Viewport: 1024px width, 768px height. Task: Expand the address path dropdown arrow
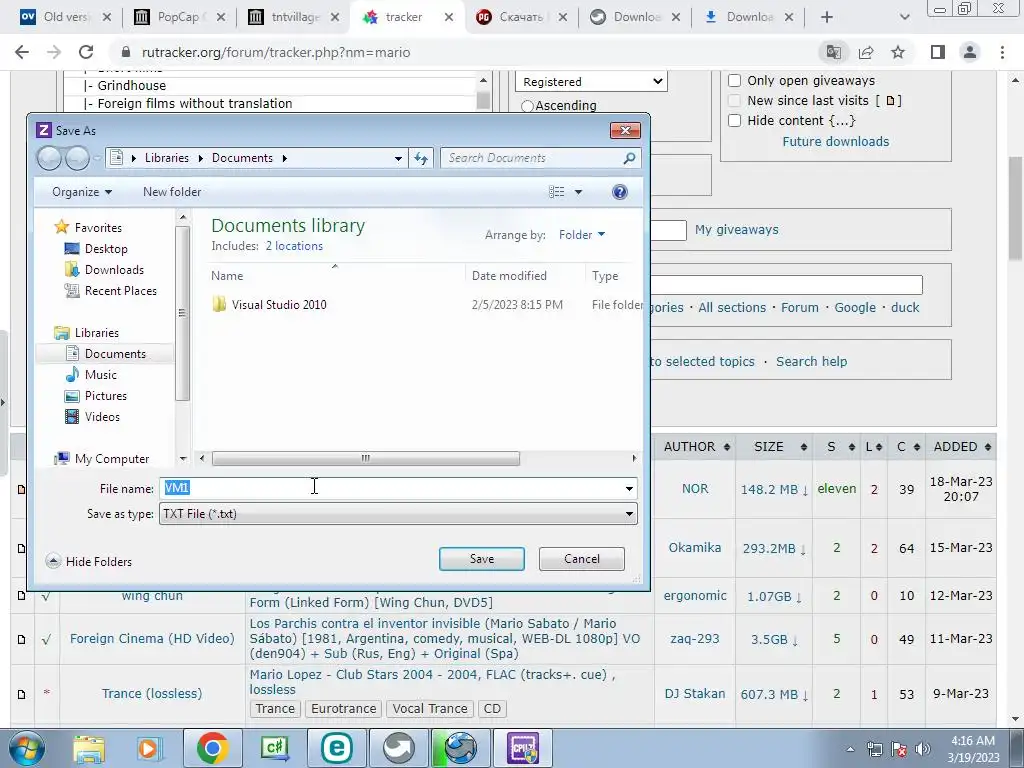coord(398,158)
